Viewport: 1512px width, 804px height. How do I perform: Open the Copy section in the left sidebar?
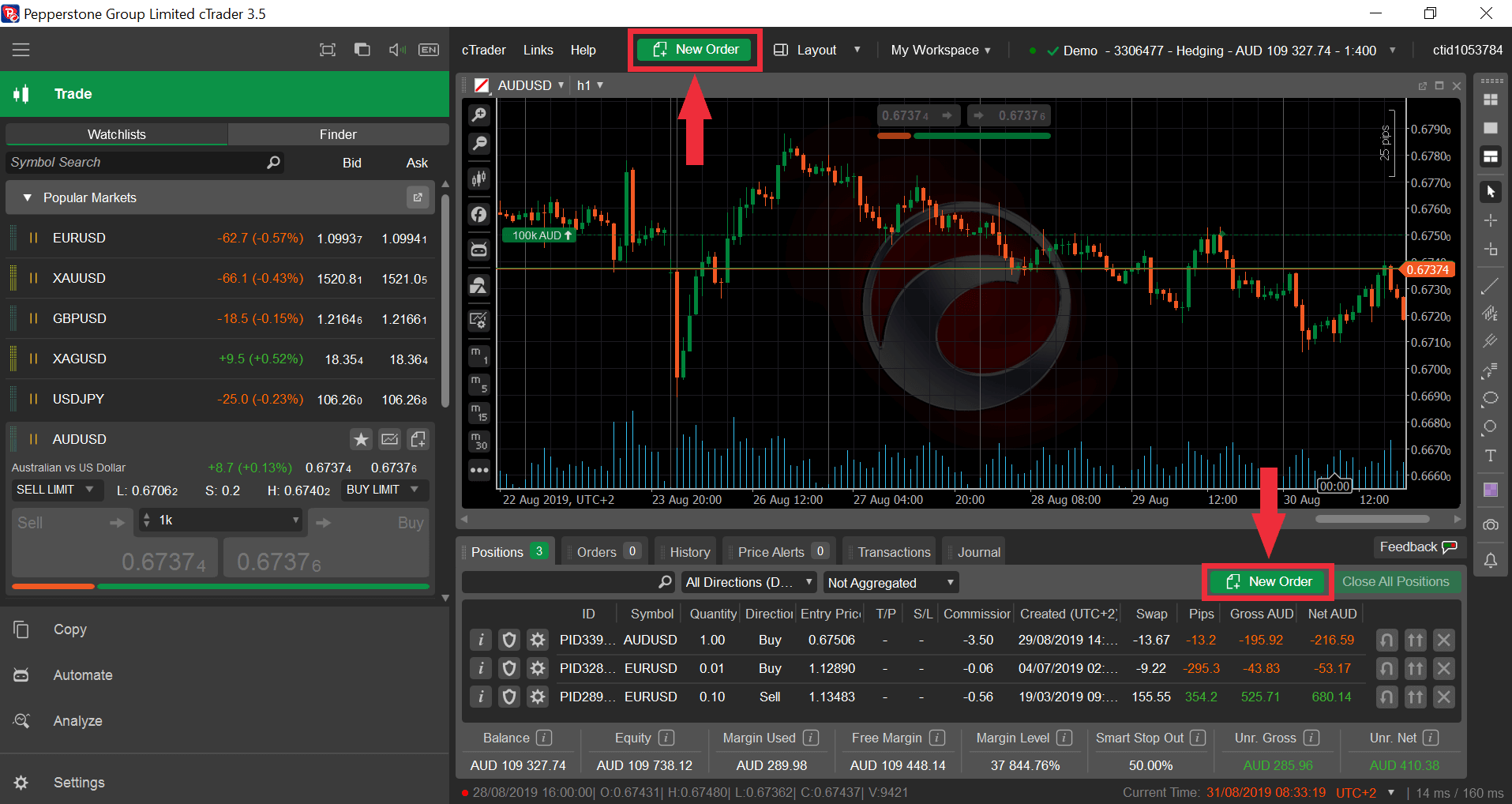[69, 629]
